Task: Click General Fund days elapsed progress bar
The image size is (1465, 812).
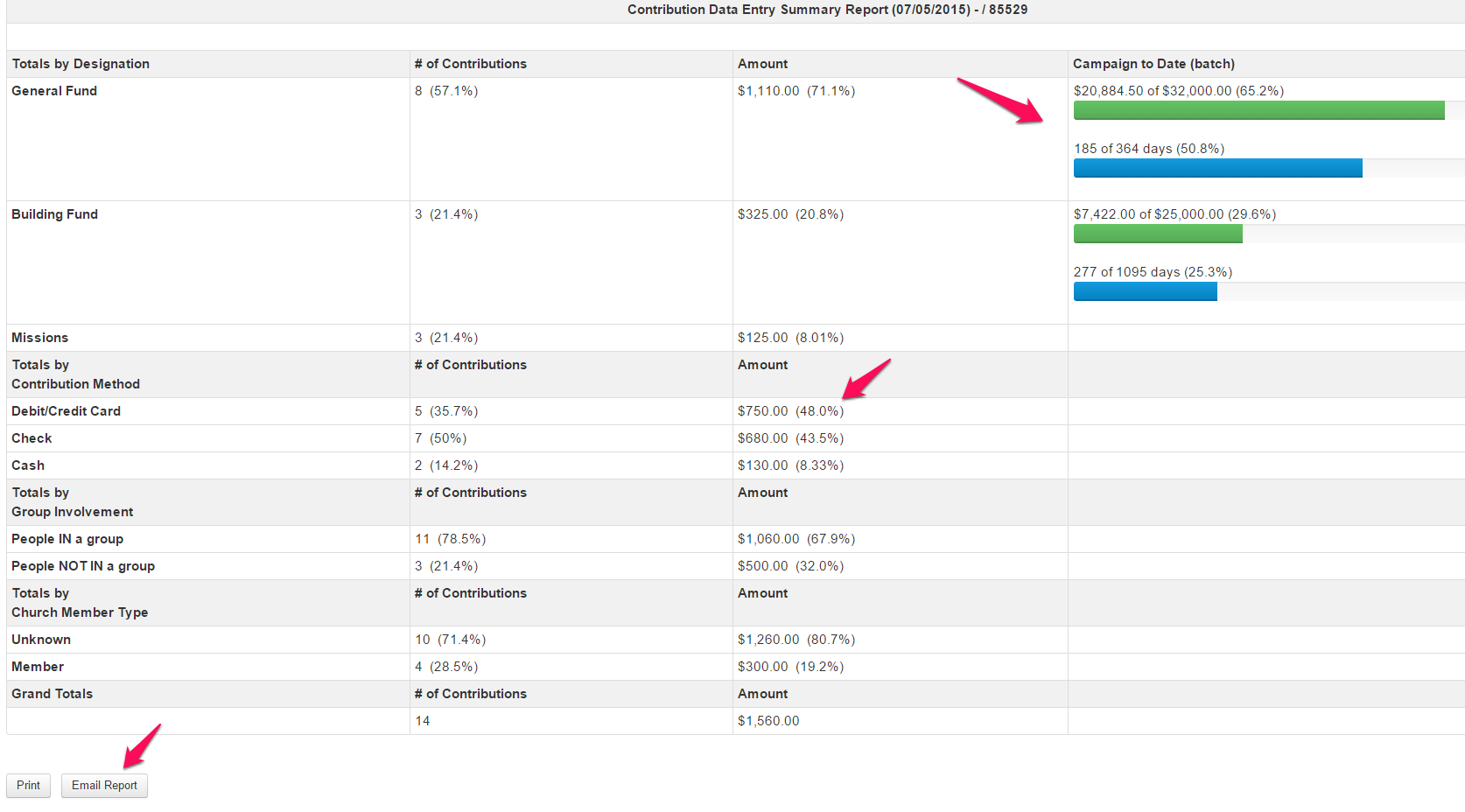Action: tap(1269, 168)
